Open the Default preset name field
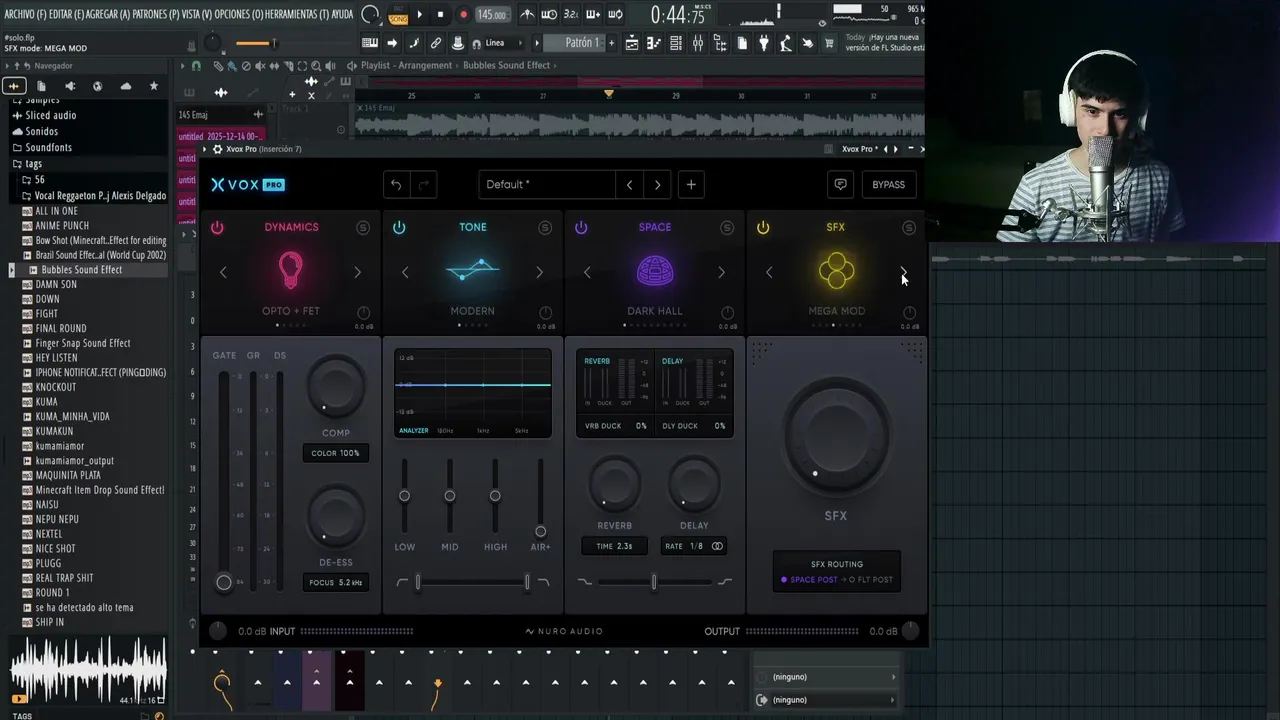This screenshot has height=720, width=1280. [x=546, y=185]
